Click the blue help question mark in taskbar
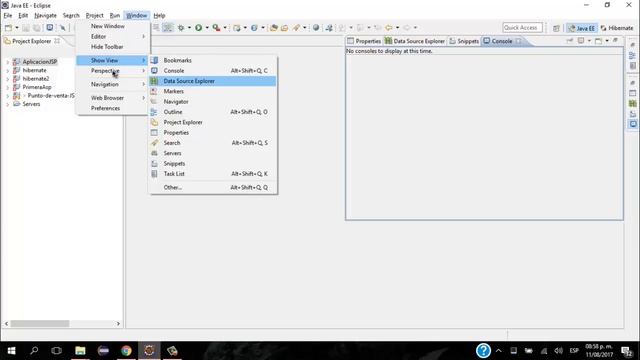Image resolution: width=640 pixels, height=360 pixels. coord(483,351)
